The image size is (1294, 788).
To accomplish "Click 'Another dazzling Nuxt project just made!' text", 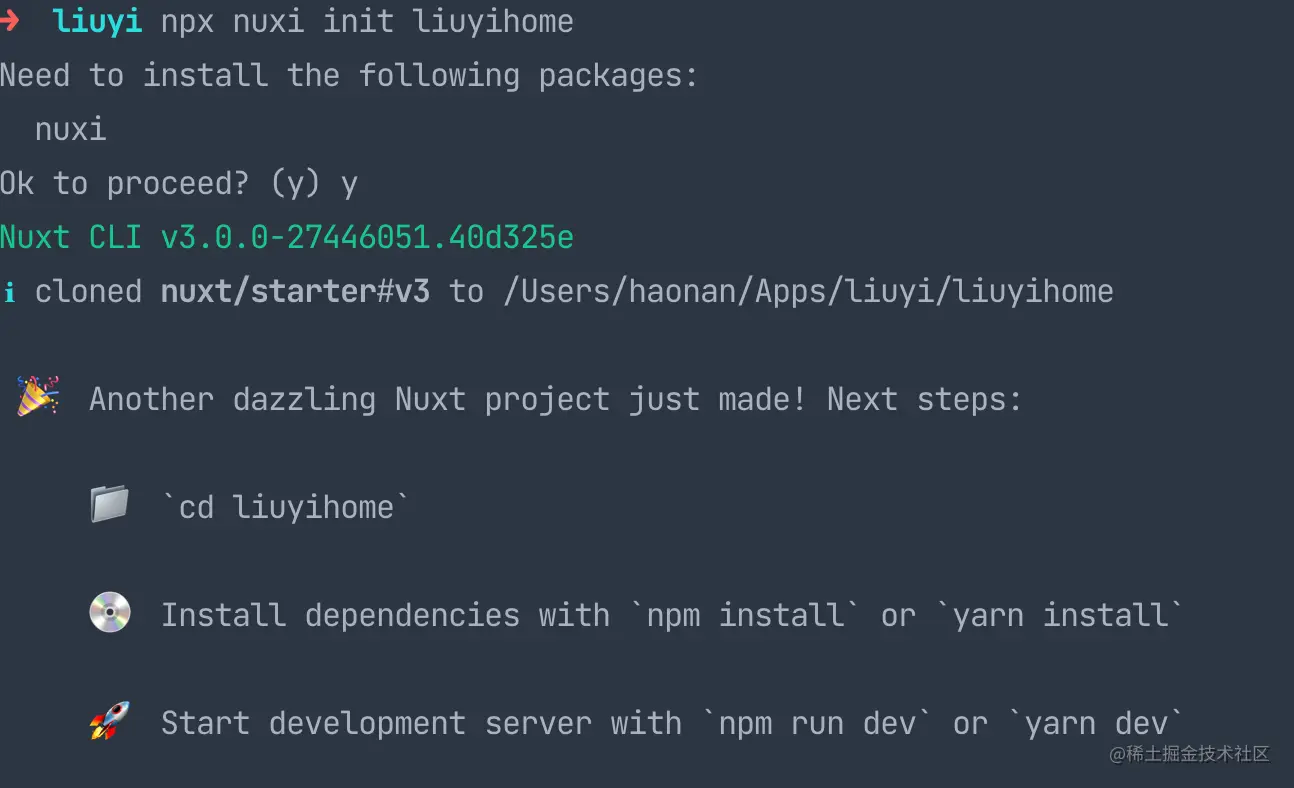I will click(448, 400).
